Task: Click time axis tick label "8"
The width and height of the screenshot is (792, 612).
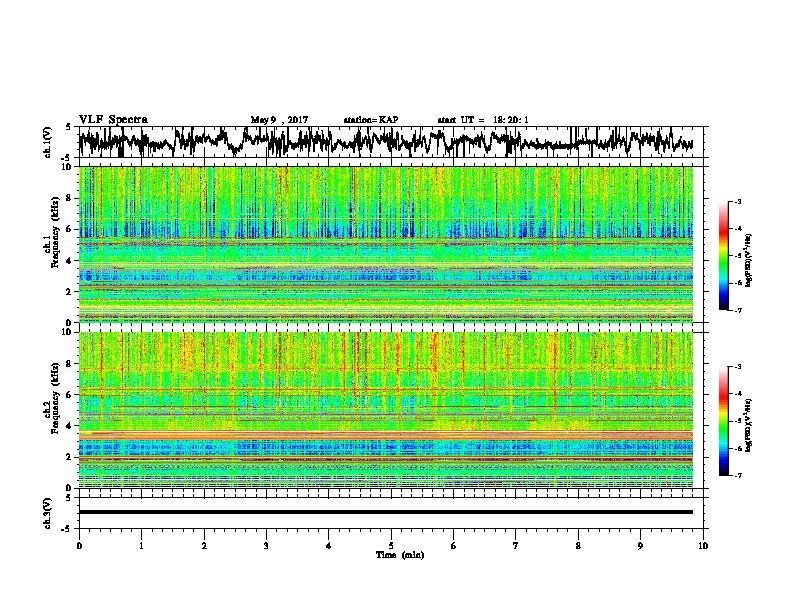Action: [x=578, y=546]
